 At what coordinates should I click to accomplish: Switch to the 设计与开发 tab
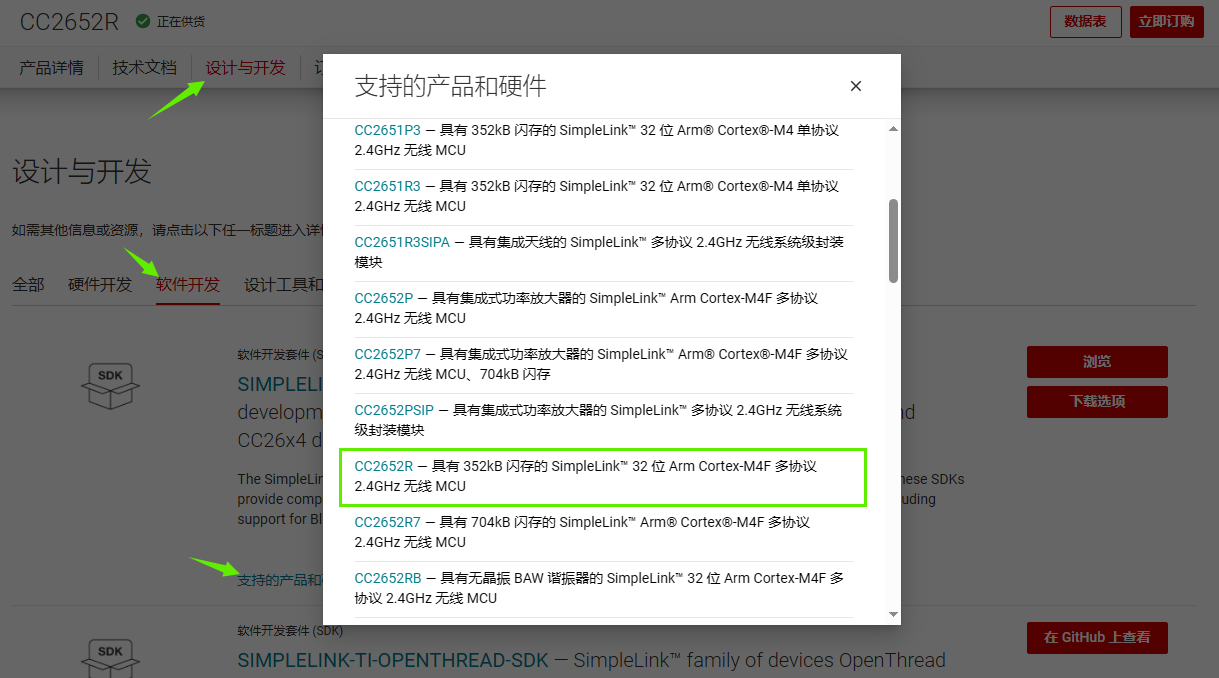coord(246,68)
